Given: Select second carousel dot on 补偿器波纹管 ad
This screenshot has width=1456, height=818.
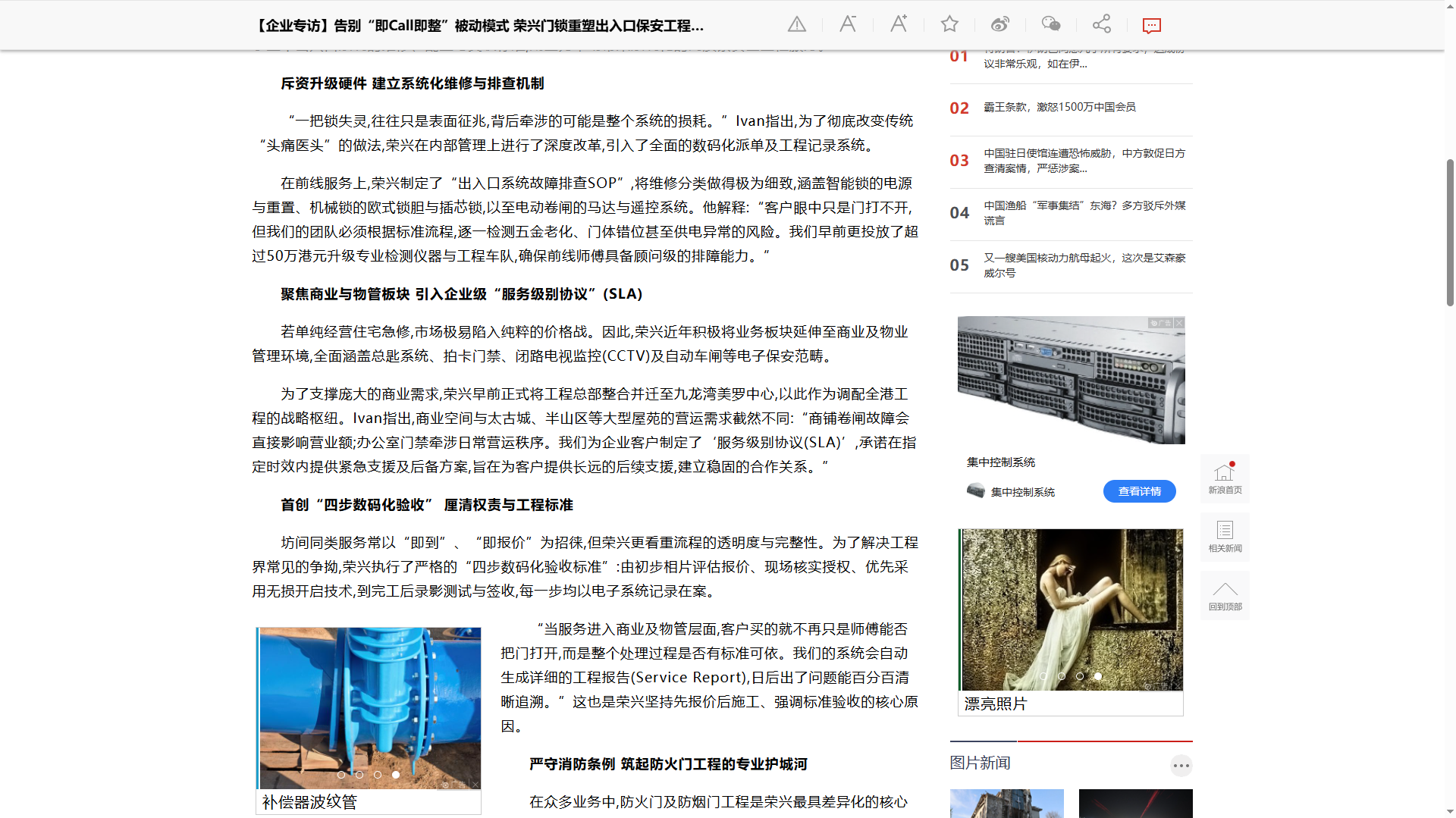Looking at the screenshot, I should tap(359, 775).
